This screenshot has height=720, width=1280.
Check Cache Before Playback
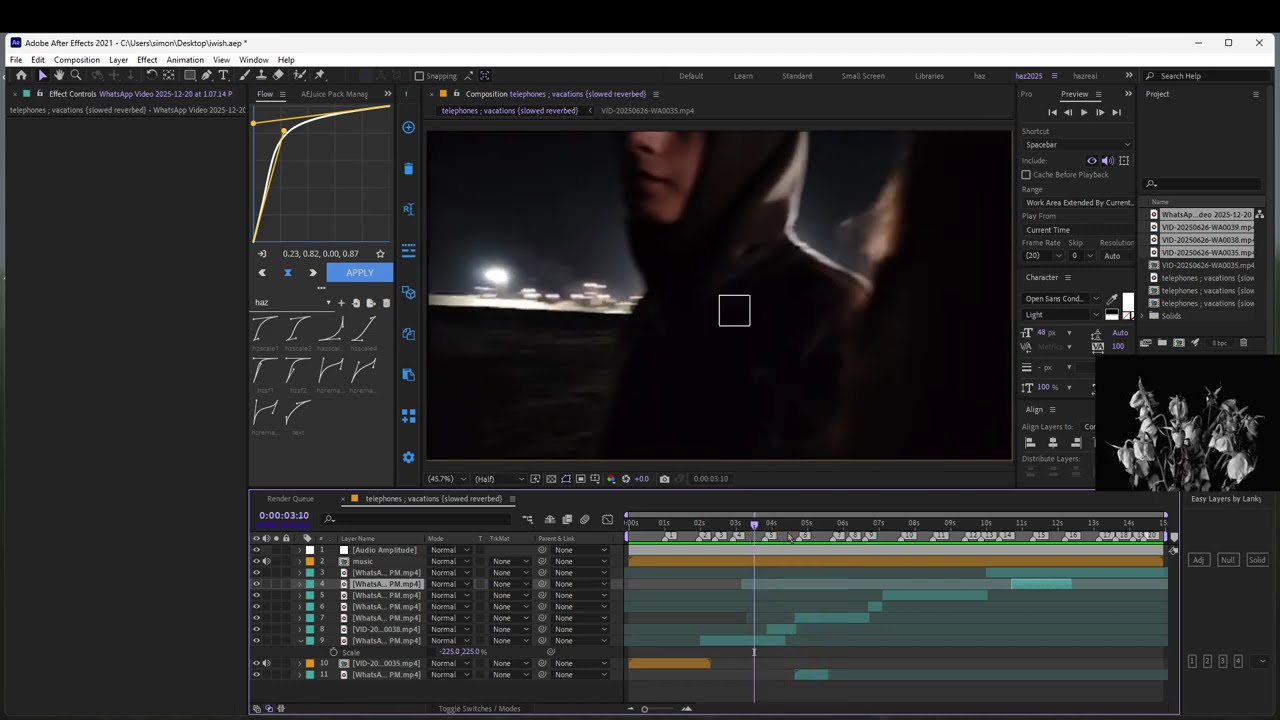tap(1026, 175)
